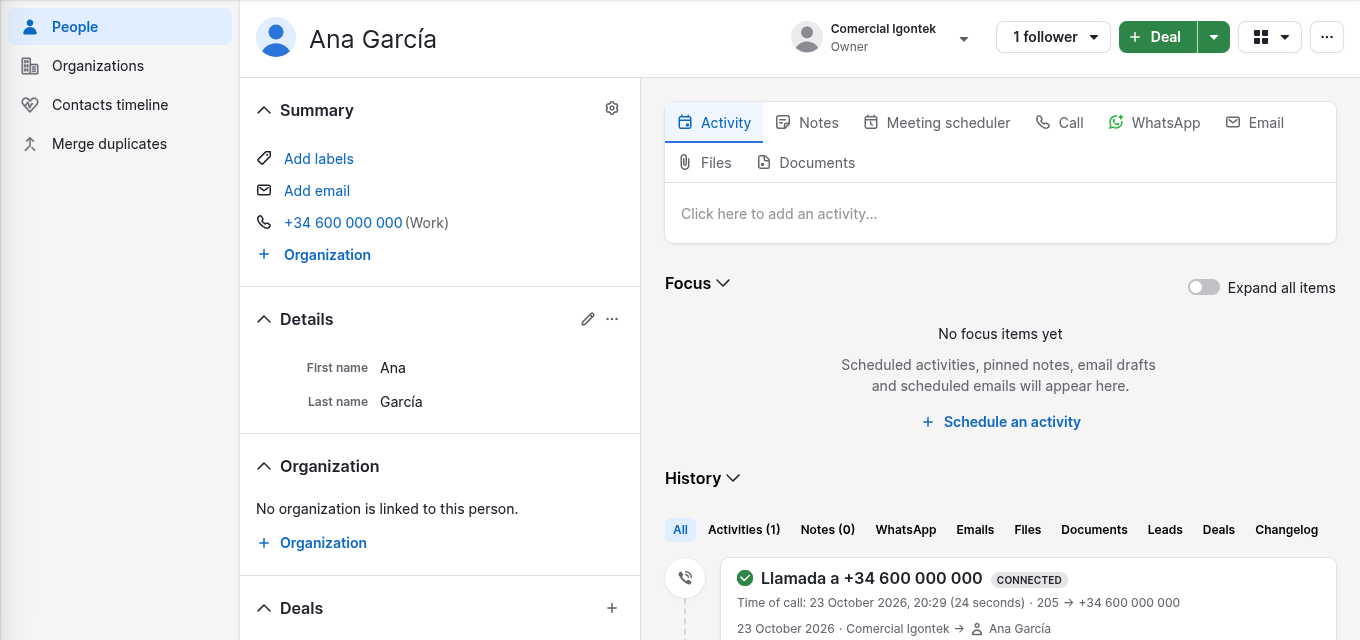Filter history by Activities (1)
Image resolution: width=1360 pixels, height=640 pixels.
[x=744, y=530]
